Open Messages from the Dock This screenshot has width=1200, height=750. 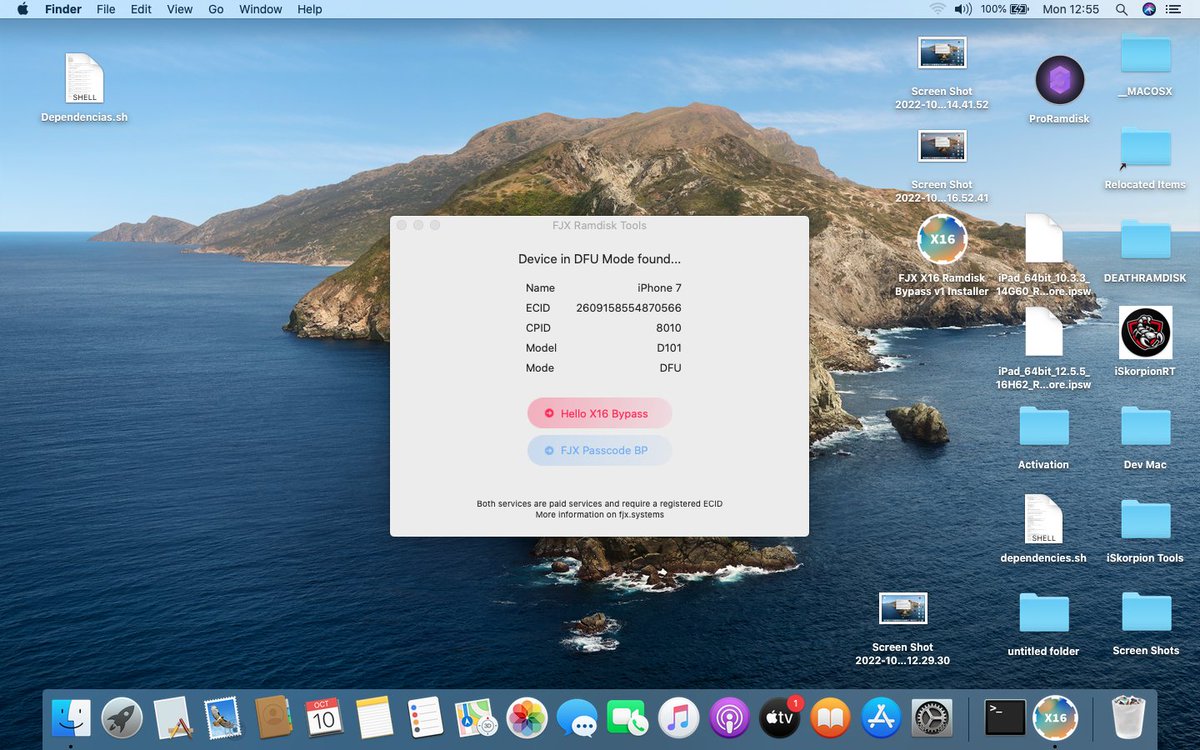coord(577,717)
